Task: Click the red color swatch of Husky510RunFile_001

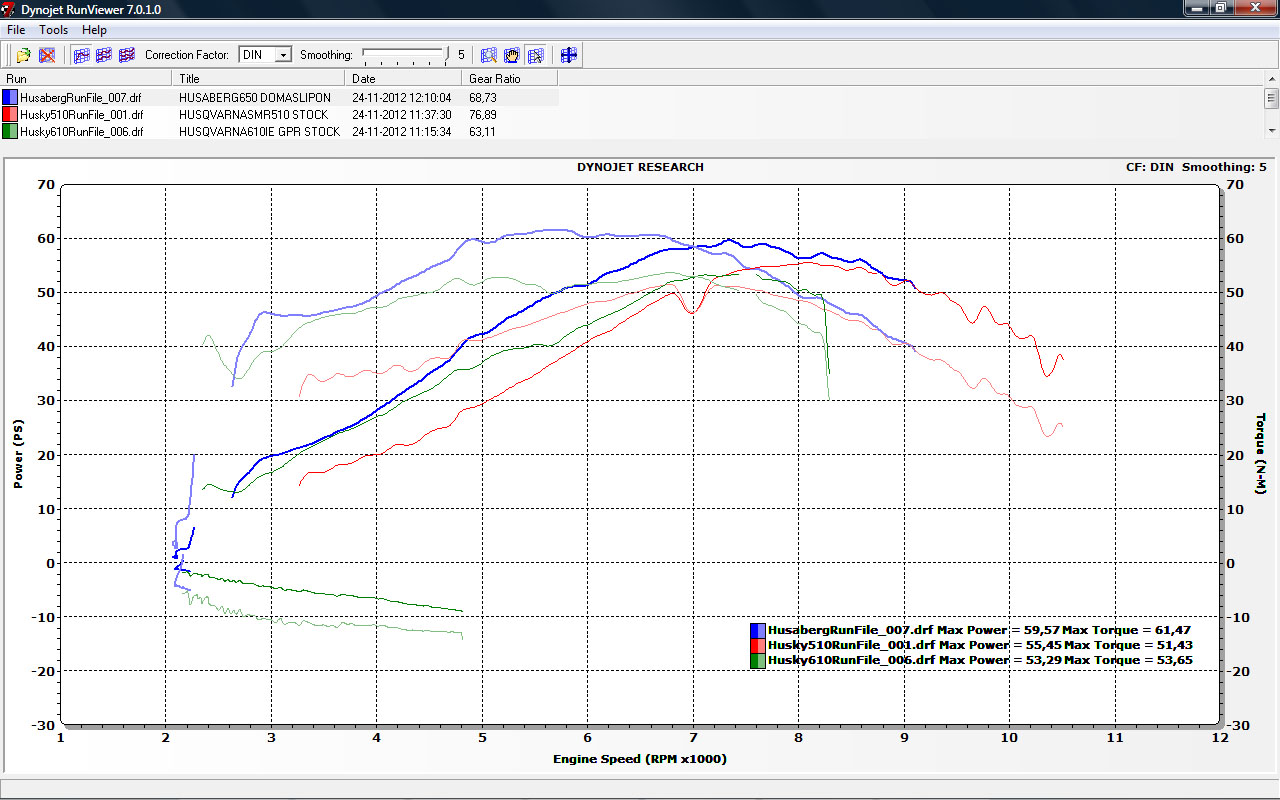Action: 10,115
